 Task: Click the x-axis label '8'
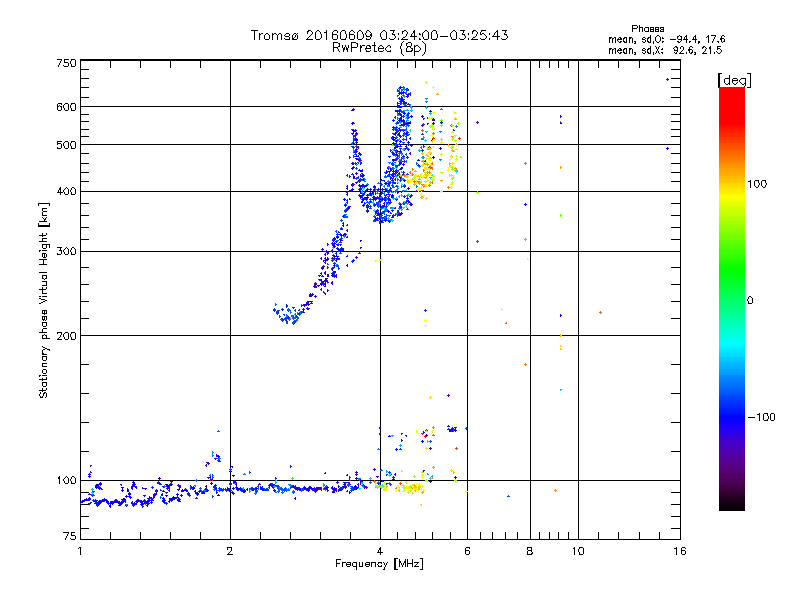point(530,551)
